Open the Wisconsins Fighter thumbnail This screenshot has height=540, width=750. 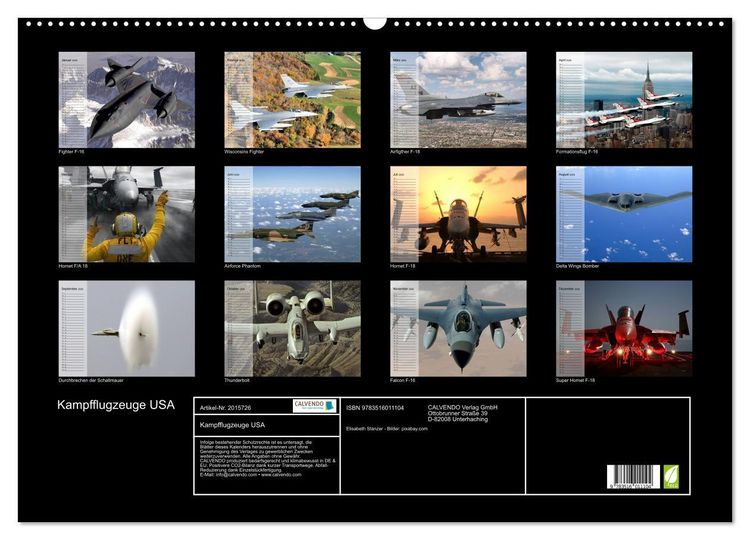point(292,99)
